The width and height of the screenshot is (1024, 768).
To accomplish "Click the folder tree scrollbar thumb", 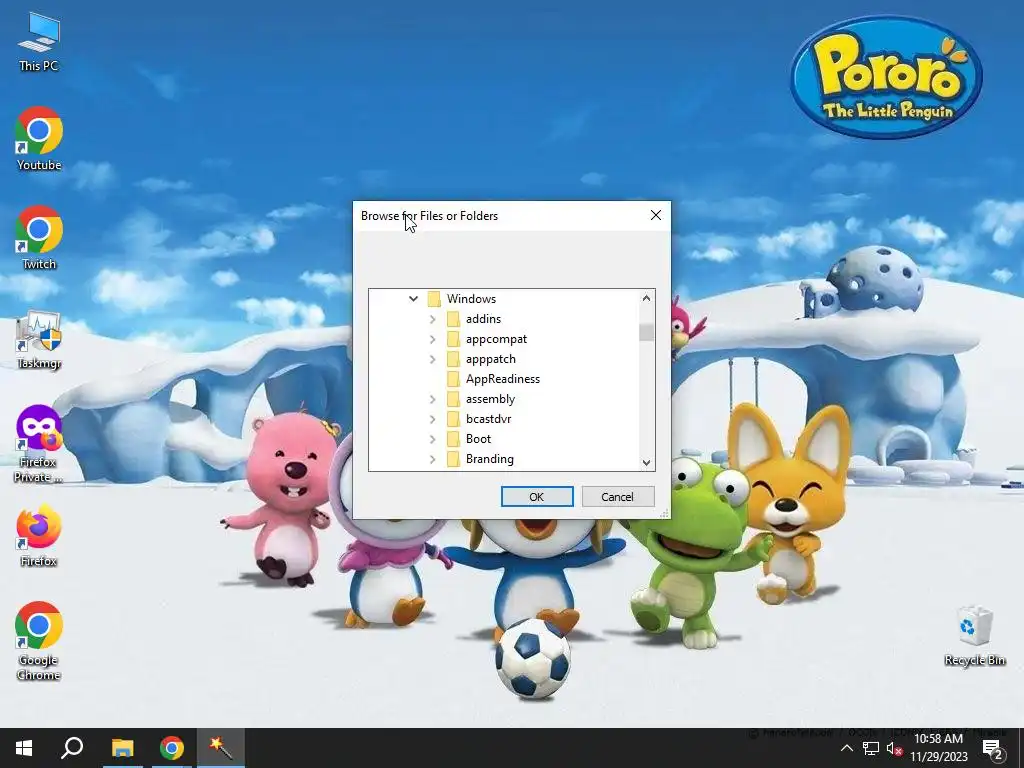I will tap(647, 332).
